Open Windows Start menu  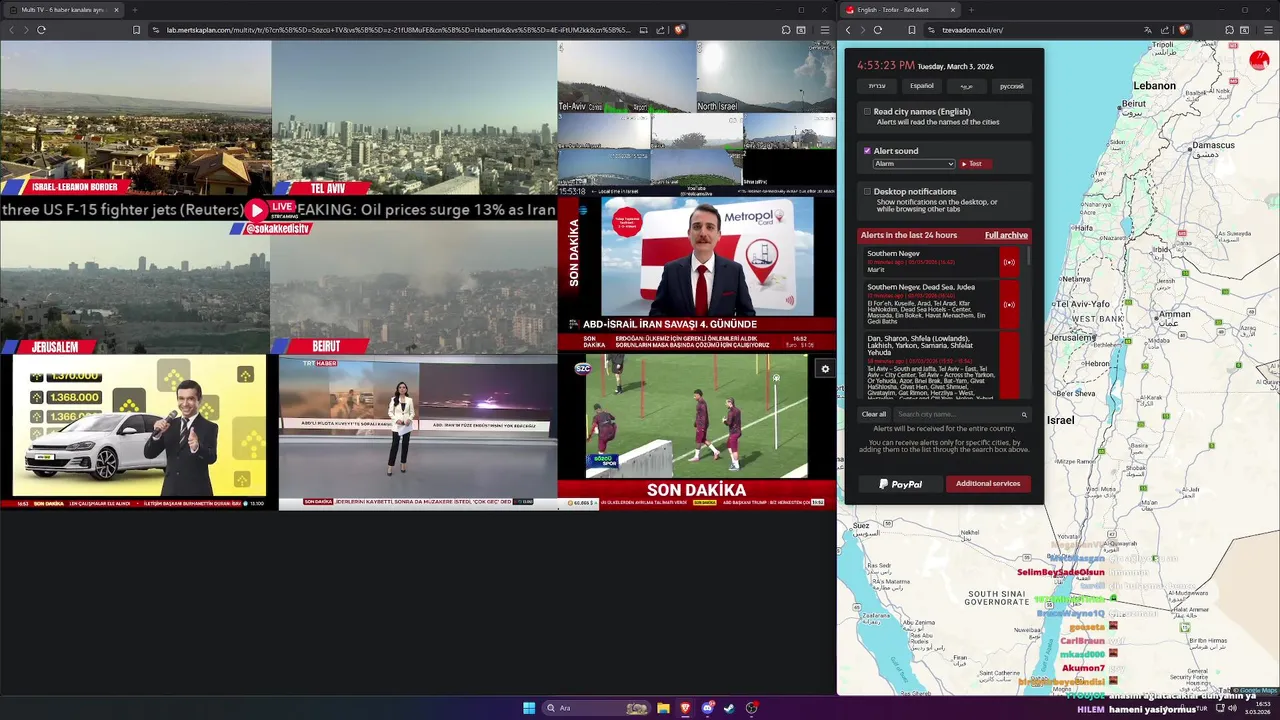point(529,708)
